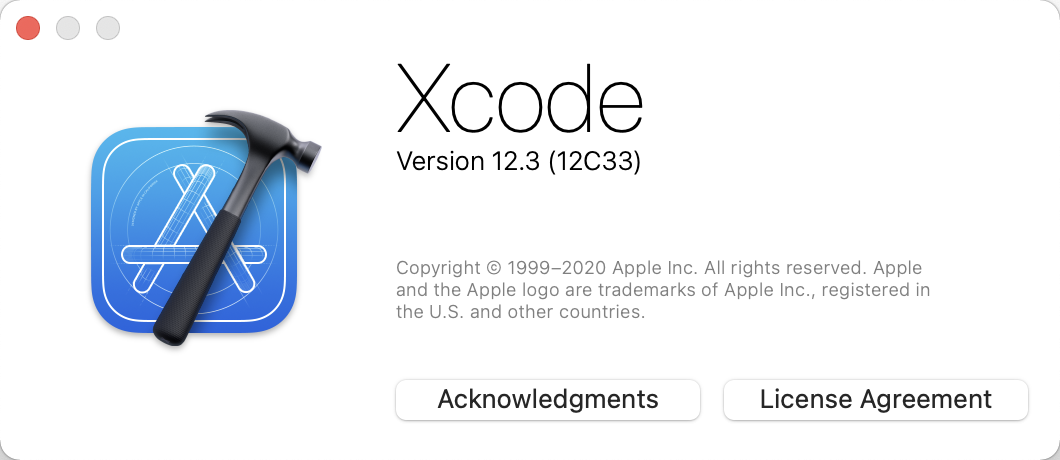Open the License Agreement
Image resolution: width=1060 pixels, height=460 pixels.
pos(875,399)
